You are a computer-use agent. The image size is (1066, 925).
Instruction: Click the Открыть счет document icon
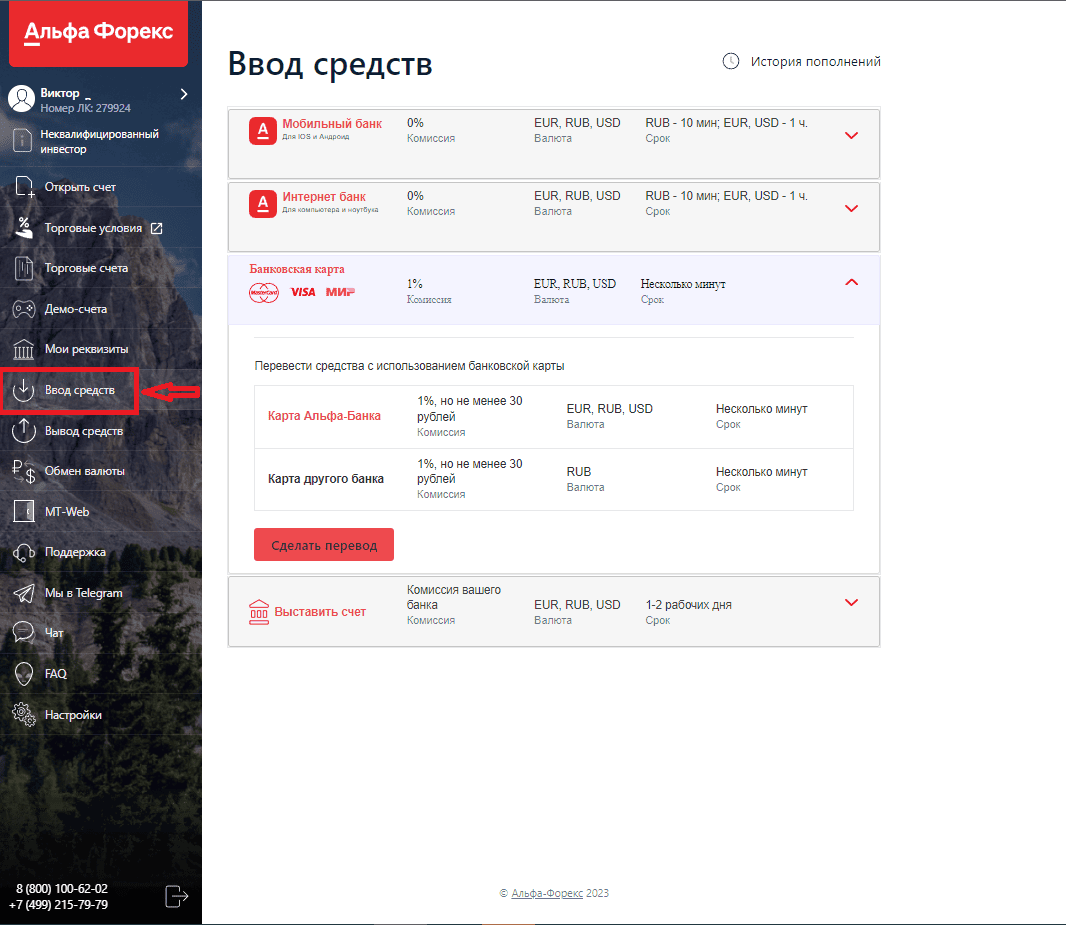(x=24, y=187)
